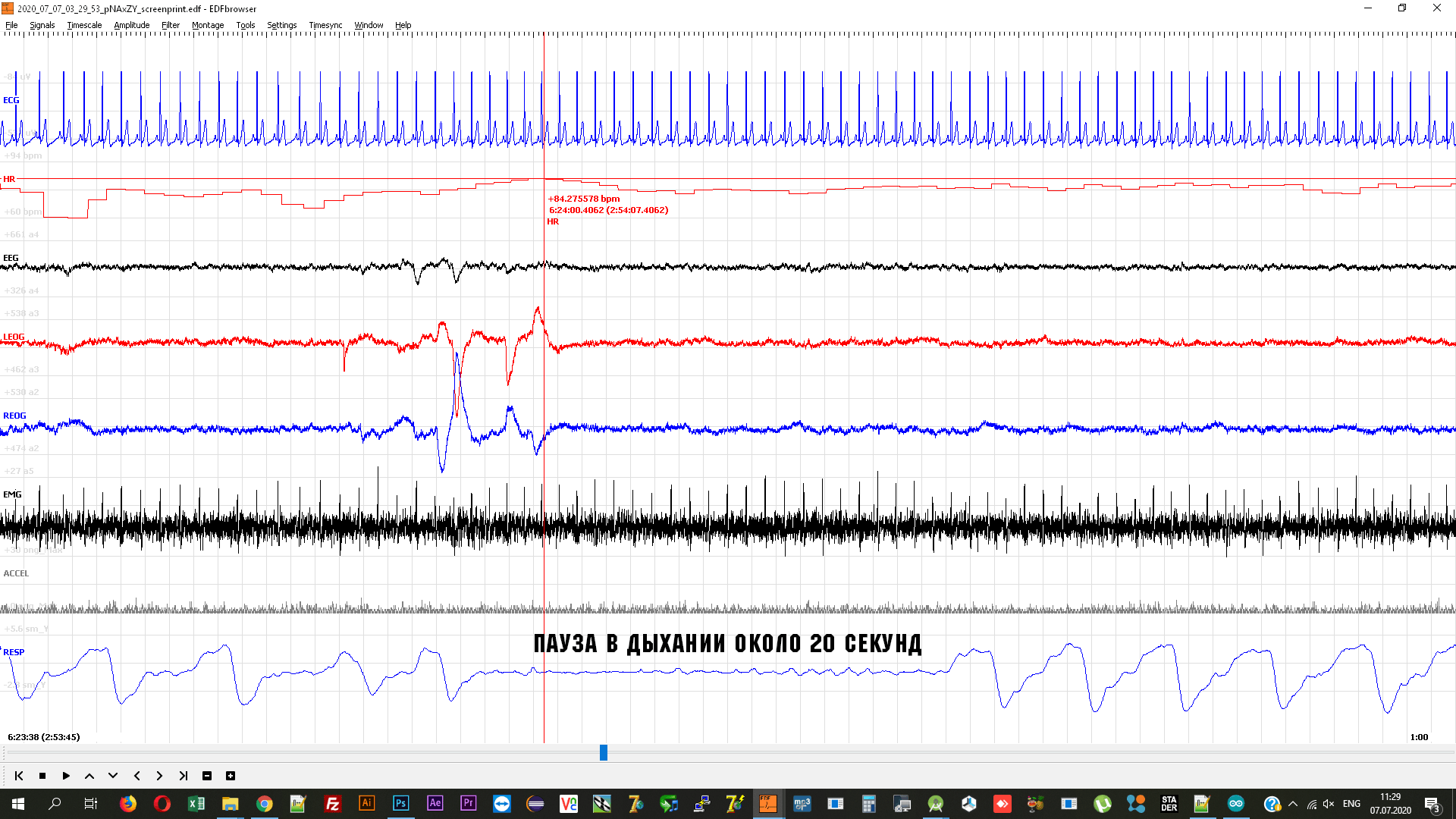Launch After Effects from the taskbar

coord(435,804)
